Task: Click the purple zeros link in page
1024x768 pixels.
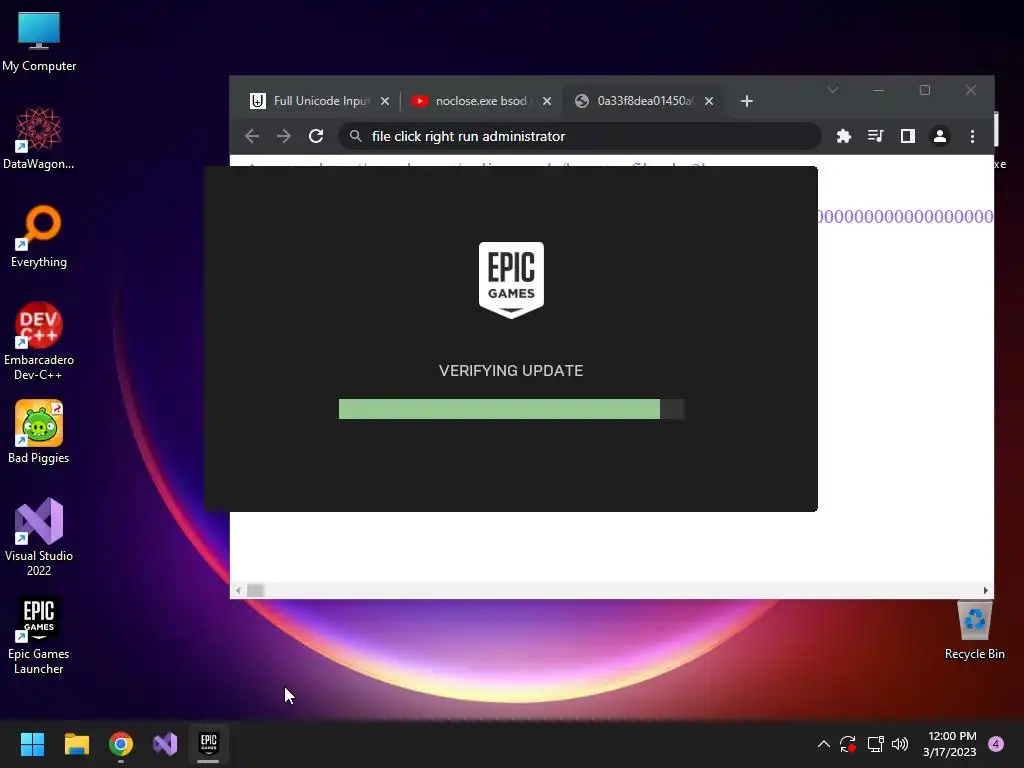Action: coord(905,216)
